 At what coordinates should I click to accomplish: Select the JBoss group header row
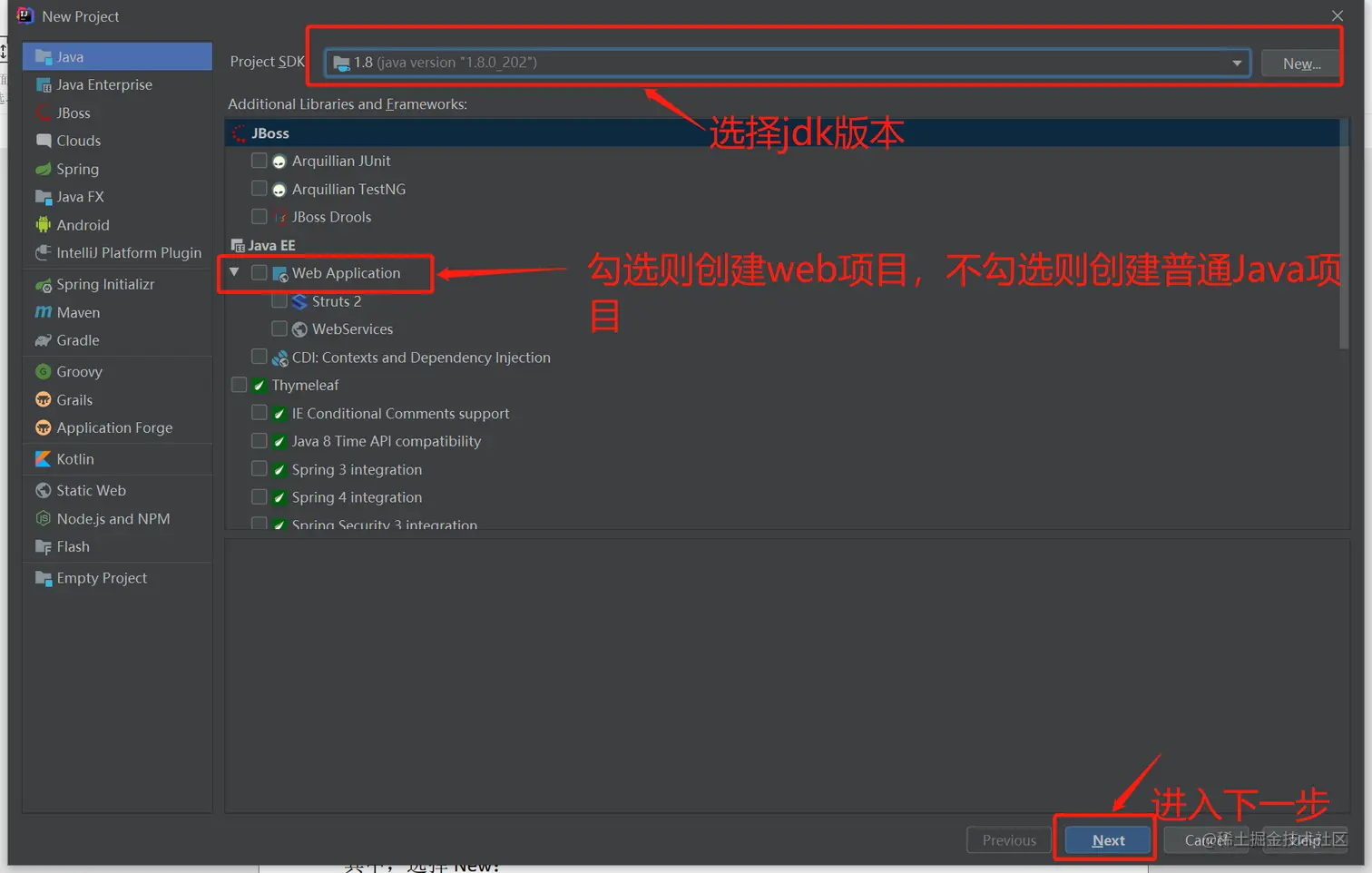[782, 132]
